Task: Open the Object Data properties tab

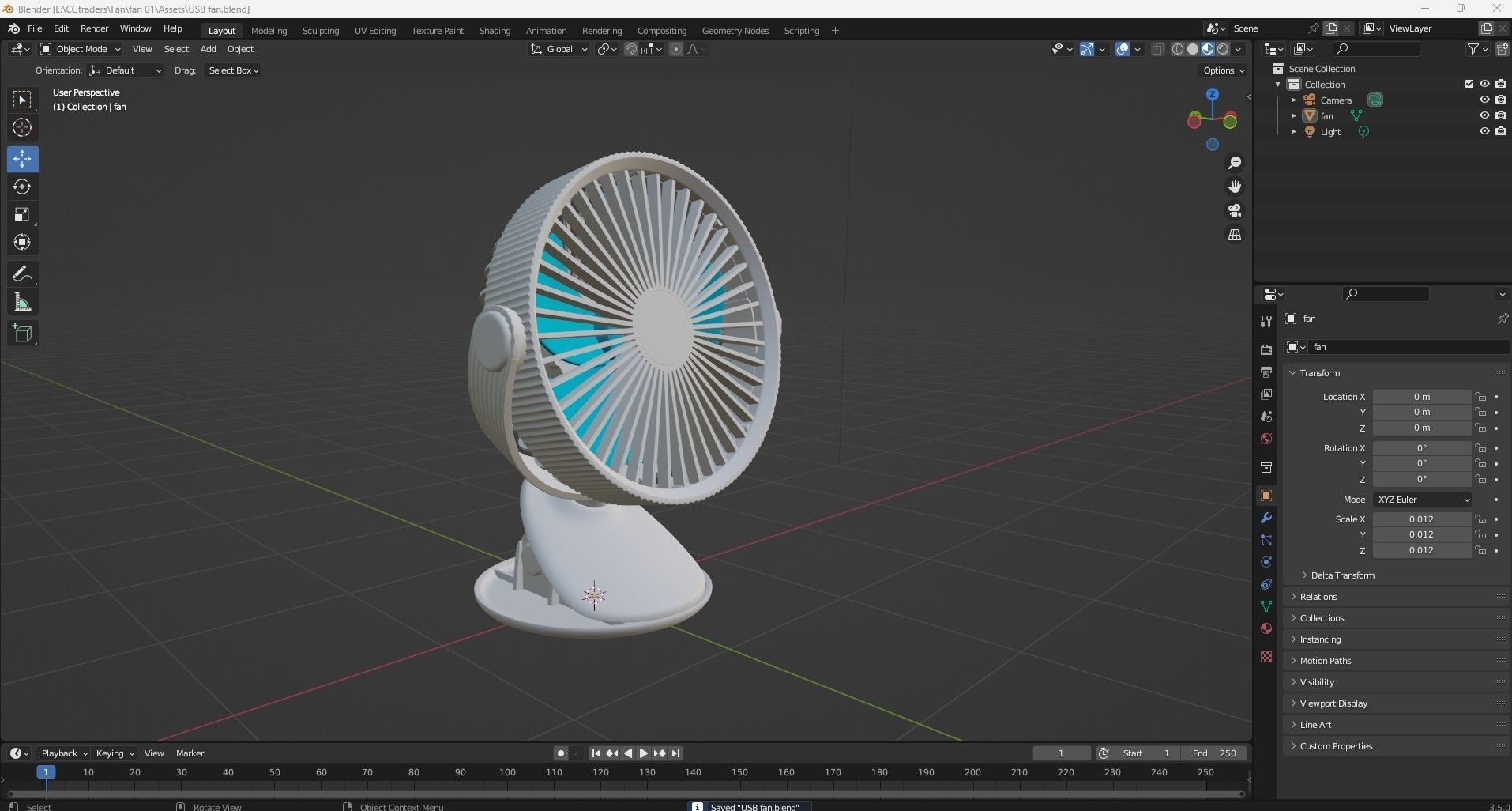Action: [x=1266, y=606]
